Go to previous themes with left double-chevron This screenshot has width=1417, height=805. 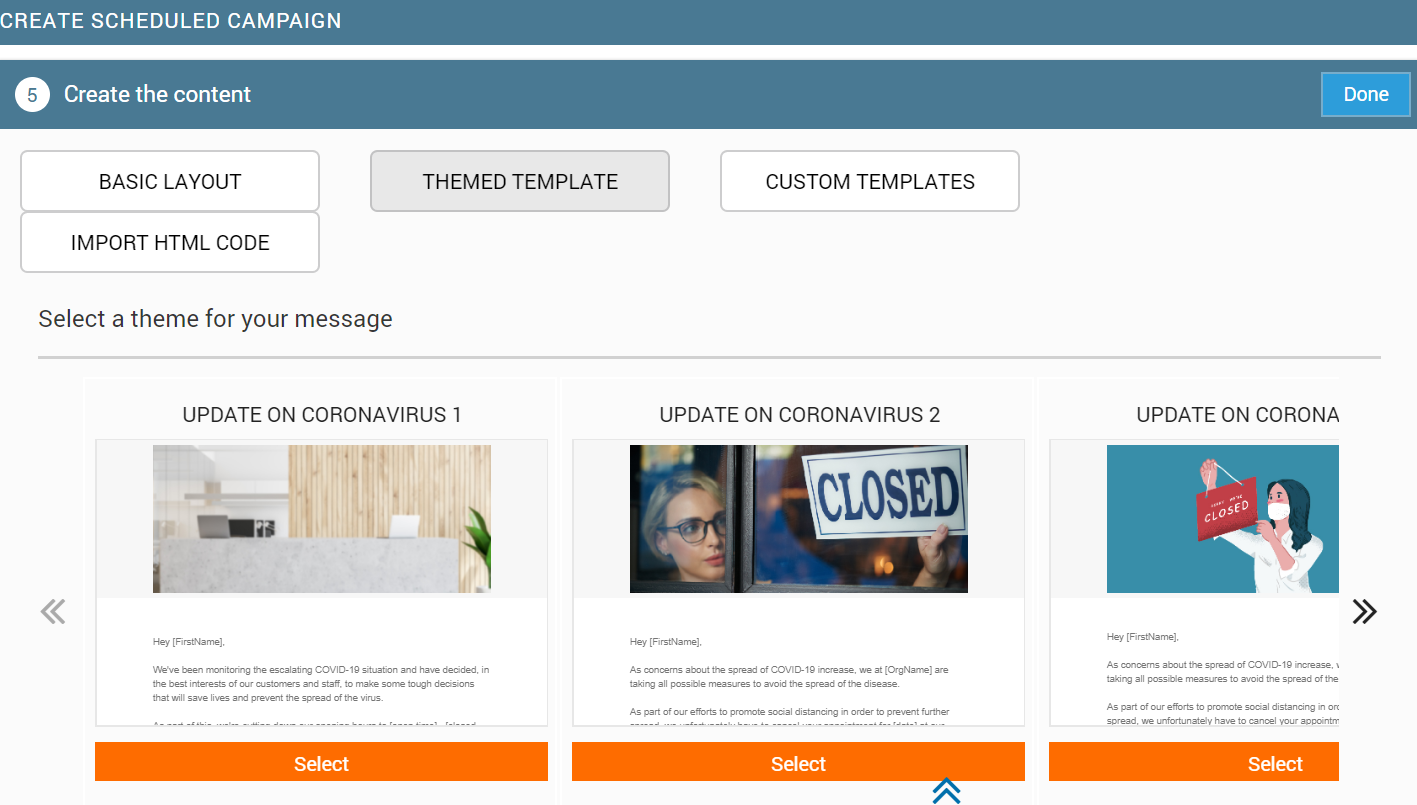click(53, 611)
